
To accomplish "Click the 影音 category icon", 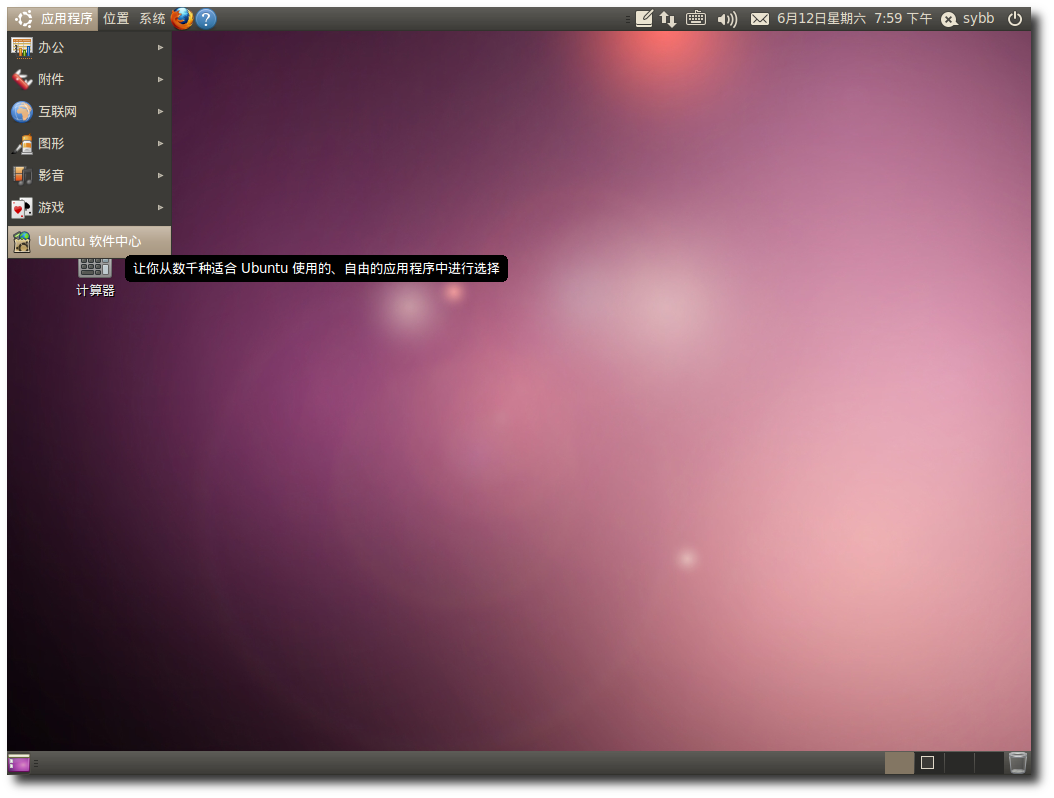I will click(22, 175).
